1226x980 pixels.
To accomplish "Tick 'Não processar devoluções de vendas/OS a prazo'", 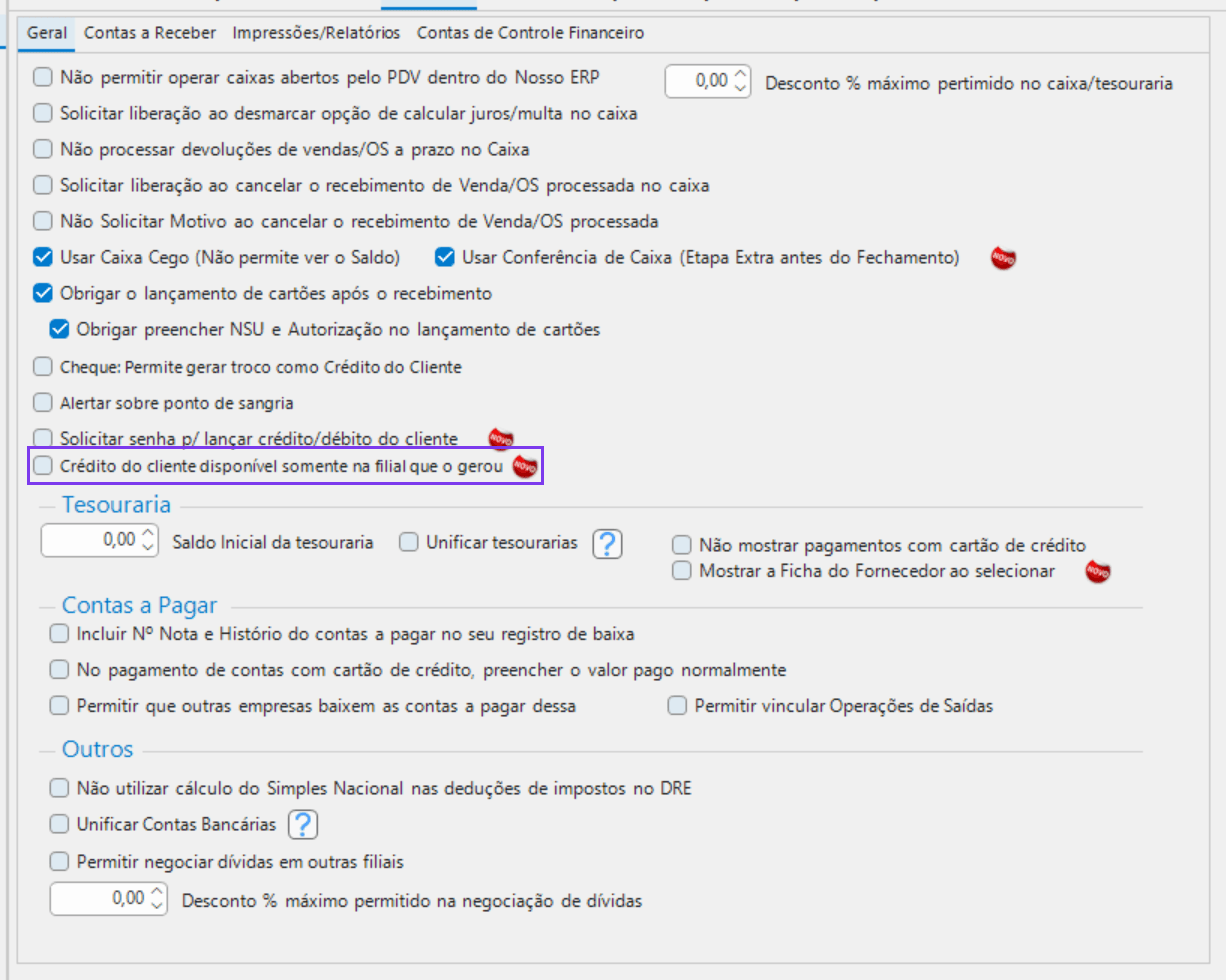I will 42,149.
